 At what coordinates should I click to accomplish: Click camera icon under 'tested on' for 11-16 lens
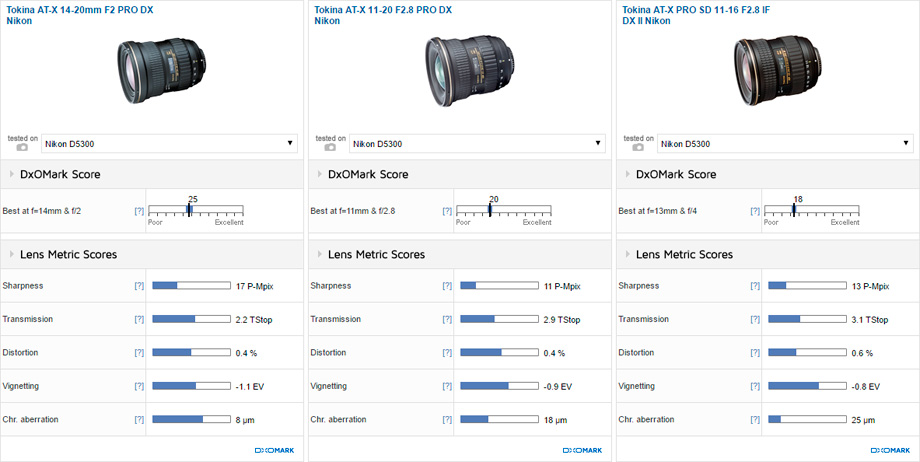tap(638, 147)
